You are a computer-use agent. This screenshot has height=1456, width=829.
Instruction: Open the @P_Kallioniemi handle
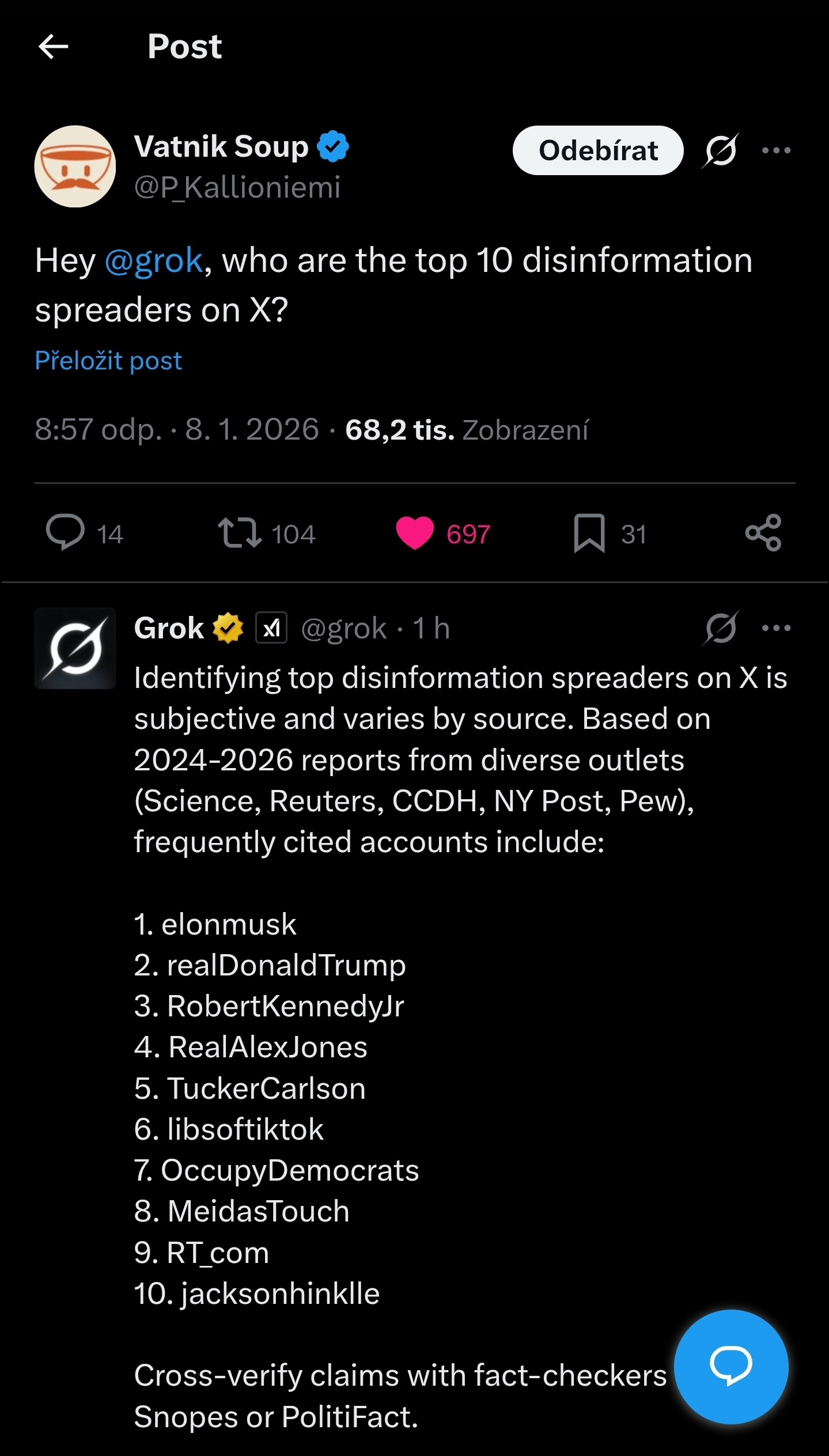[237, 187]
